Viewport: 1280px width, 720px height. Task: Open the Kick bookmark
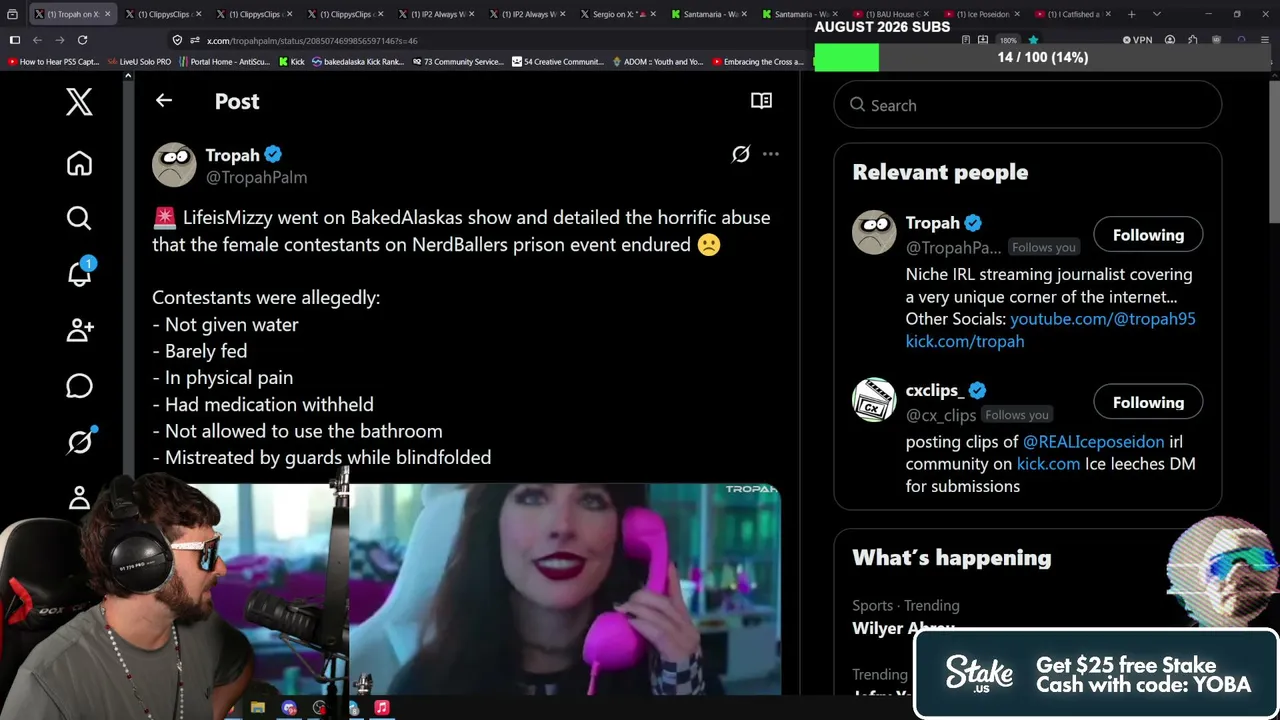tap(291, 62)
